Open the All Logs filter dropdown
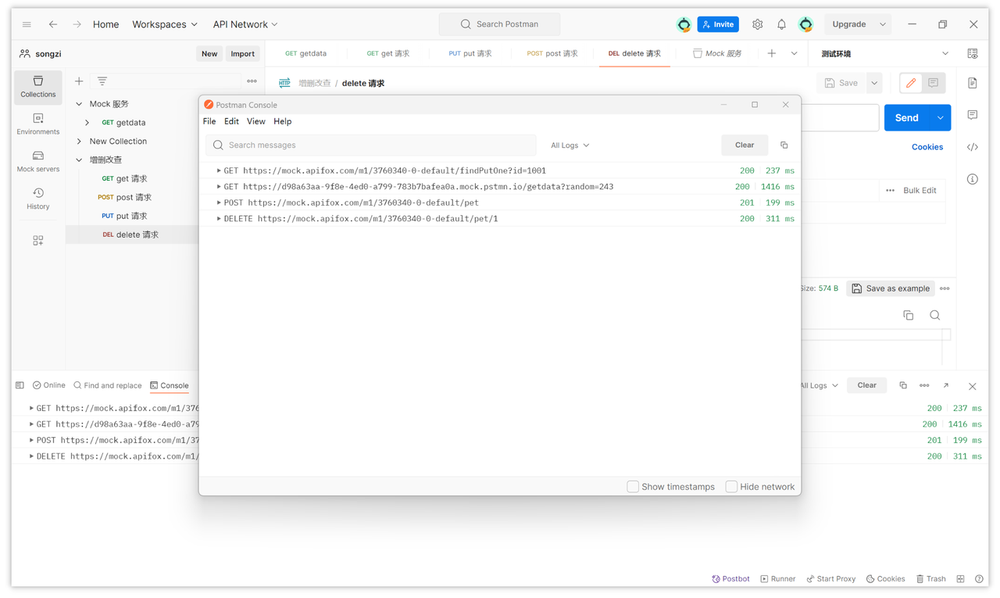 pyautogui.click(x=570, y=145)
